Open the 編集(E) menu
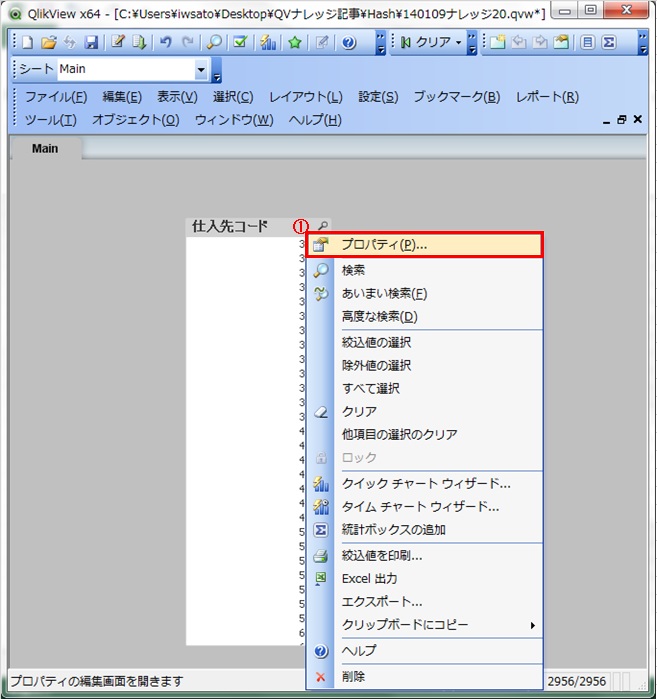This screenshot has width=657, height=699. point(122,97)
